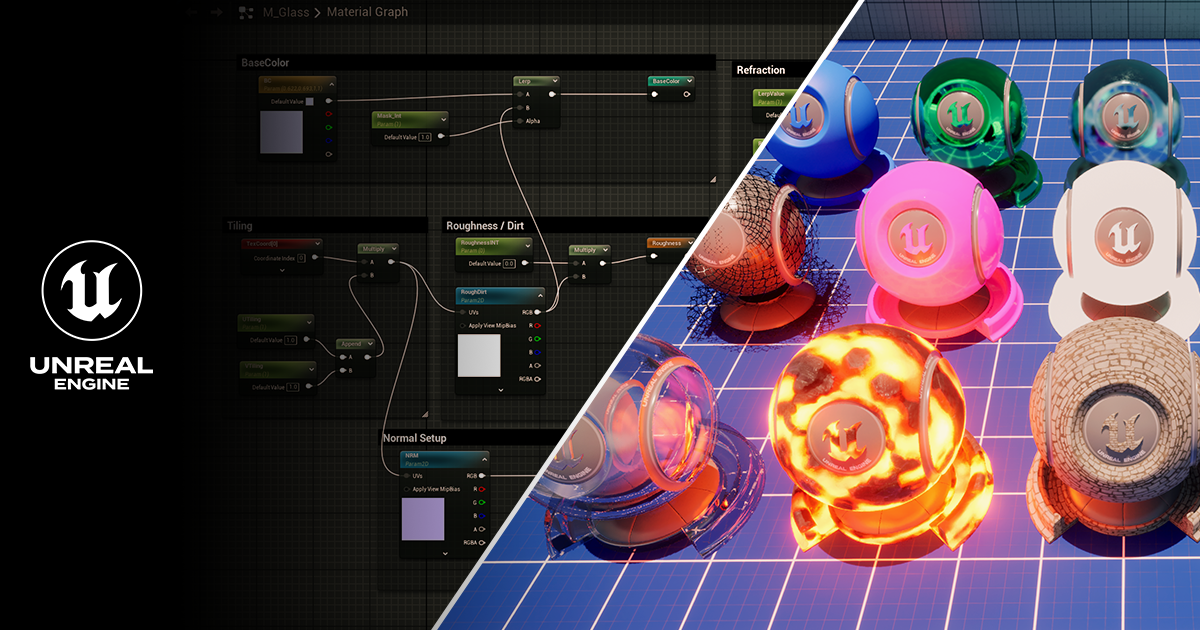This screenshot has height=630, width=1200.
Task: Click the Mask_Int output pin
Action: point(442,137)
